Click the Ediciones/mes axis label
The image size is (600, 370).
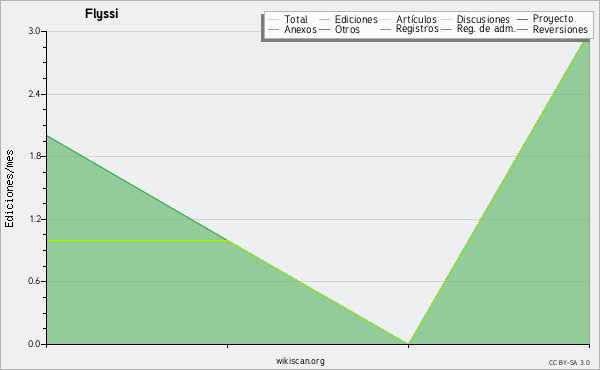pos(9,189)
